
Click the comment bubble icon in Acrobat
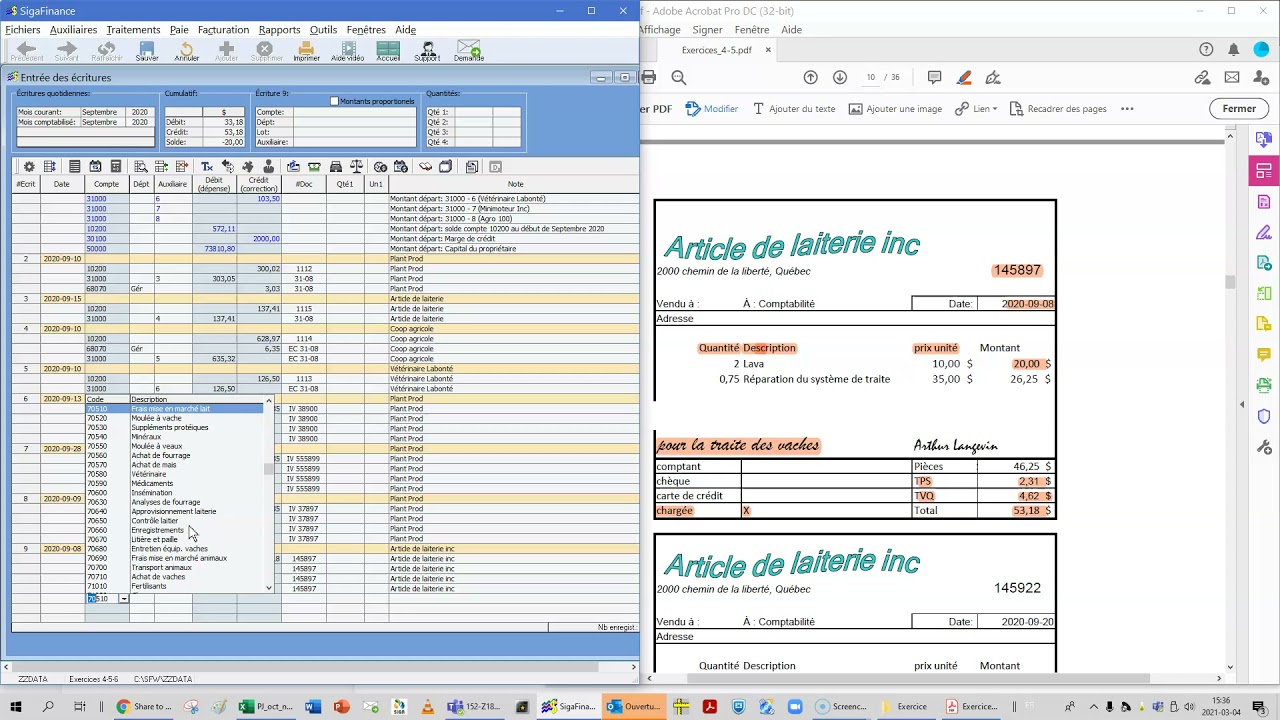click(935, 78)
